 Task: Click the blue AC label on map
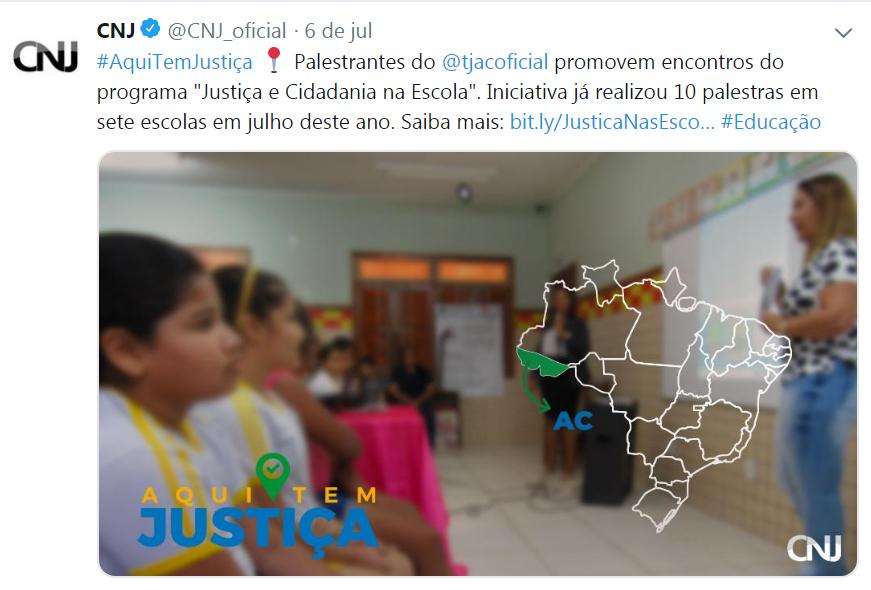(573, 422)
